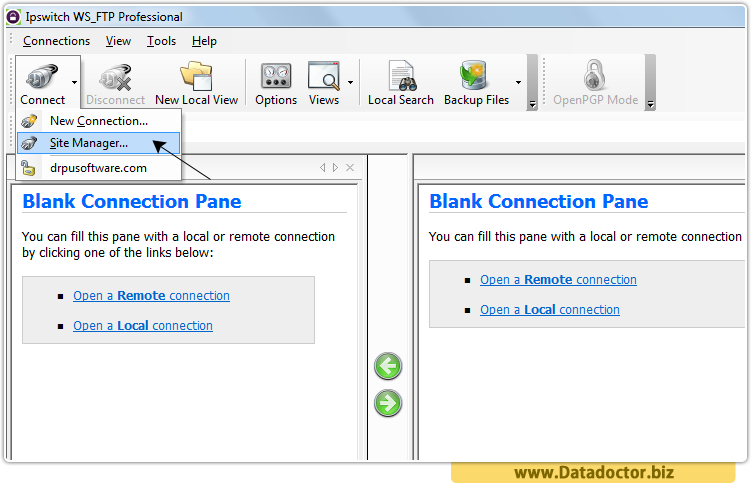Click the Backup Files toolbar icon

(x=474, y=75)
